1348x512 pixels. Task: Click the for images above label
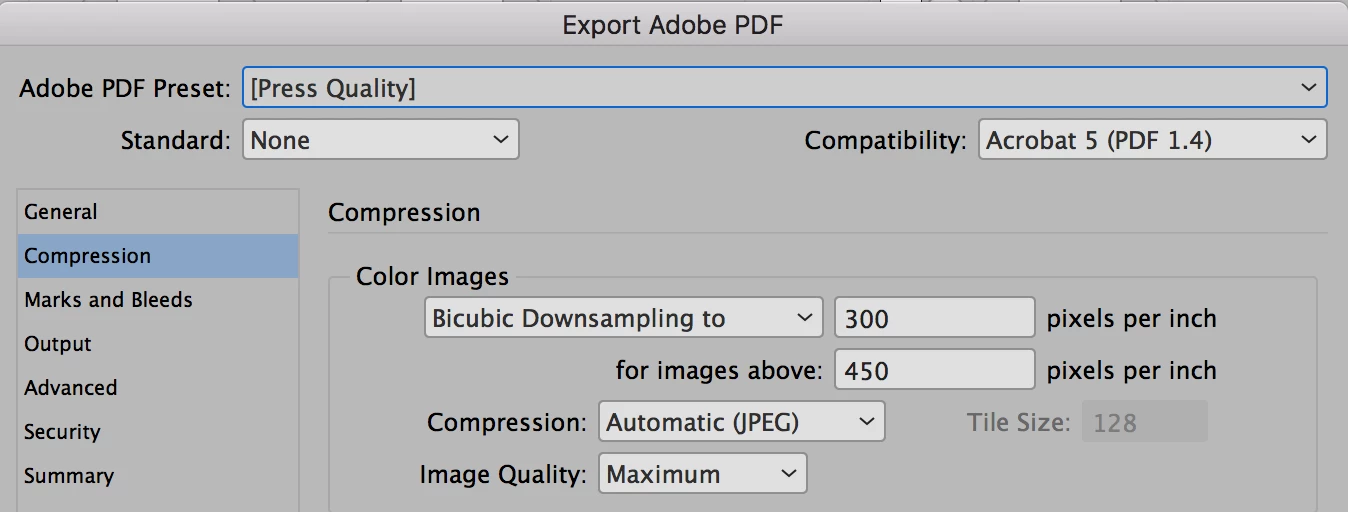[x=719, y=370]
